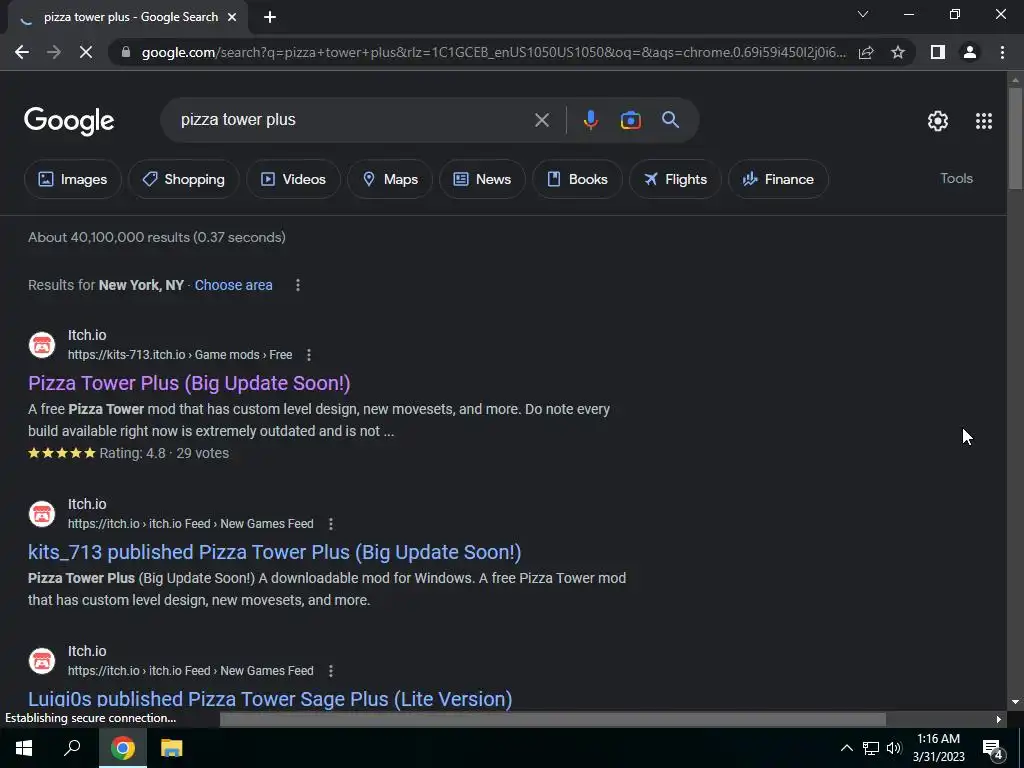This screenshot has width=1024, height=768.
Task: Open the notification center
Action: click(993, 748)
